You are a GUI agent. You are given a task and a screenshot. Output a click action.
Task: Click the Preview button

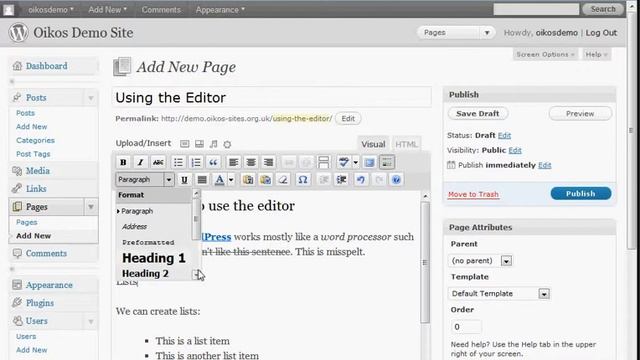pyautogui.click(x=580, y=113)
